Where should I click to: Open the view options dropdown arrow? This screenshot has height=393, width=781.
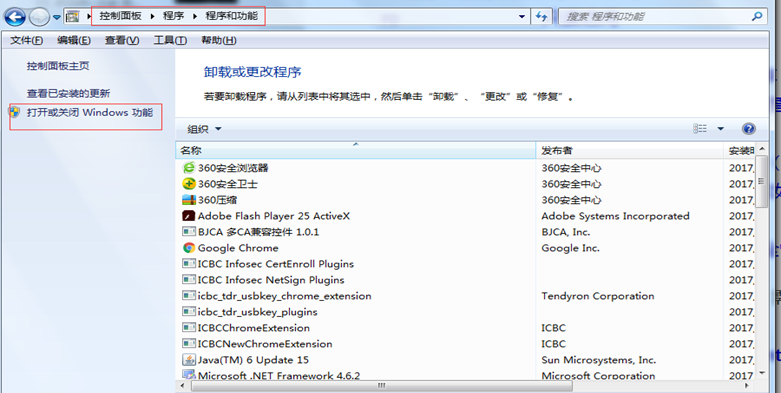coord(720,129)
